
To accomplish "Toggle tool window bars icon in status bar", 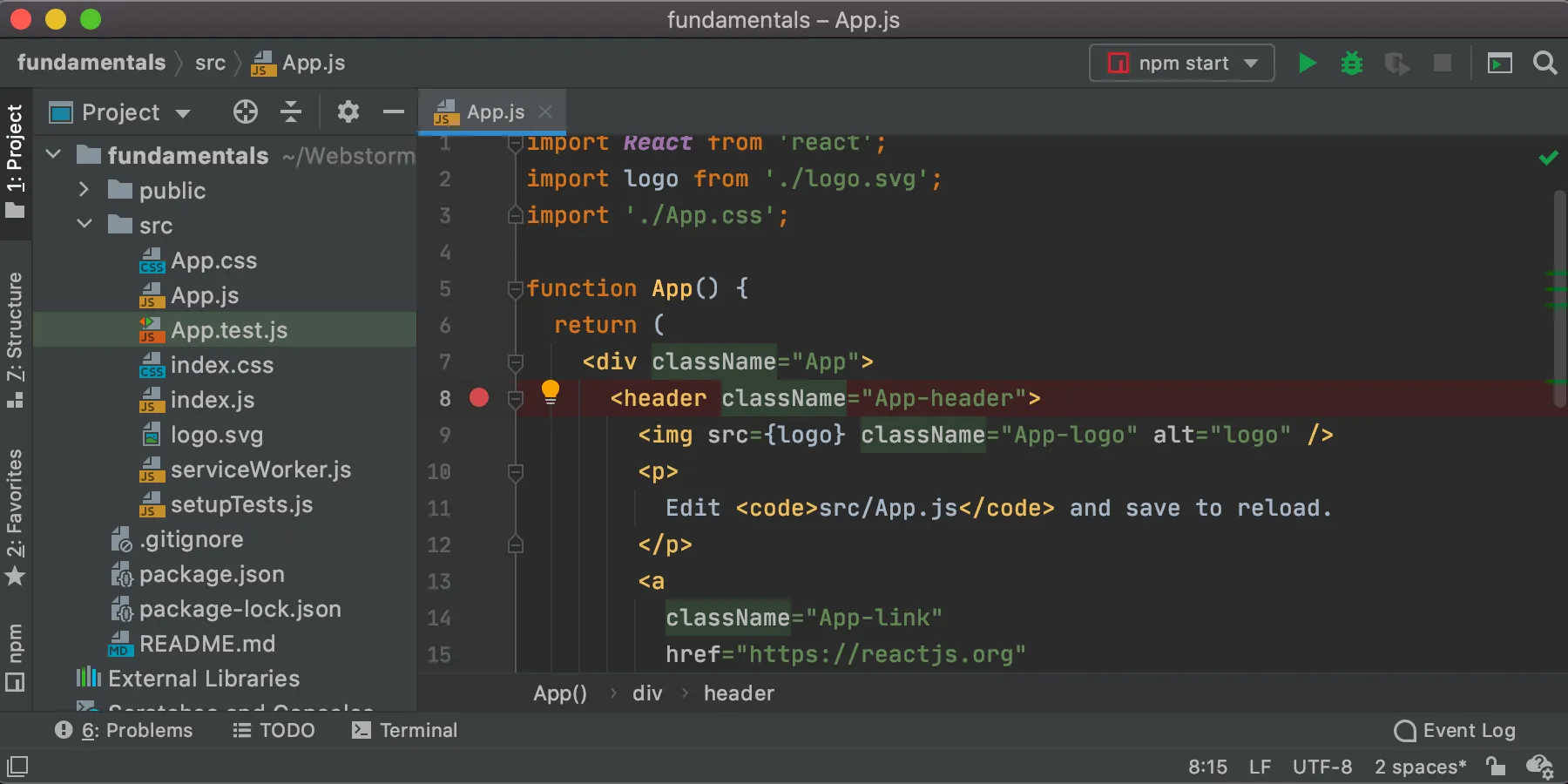I will (17, 767).
